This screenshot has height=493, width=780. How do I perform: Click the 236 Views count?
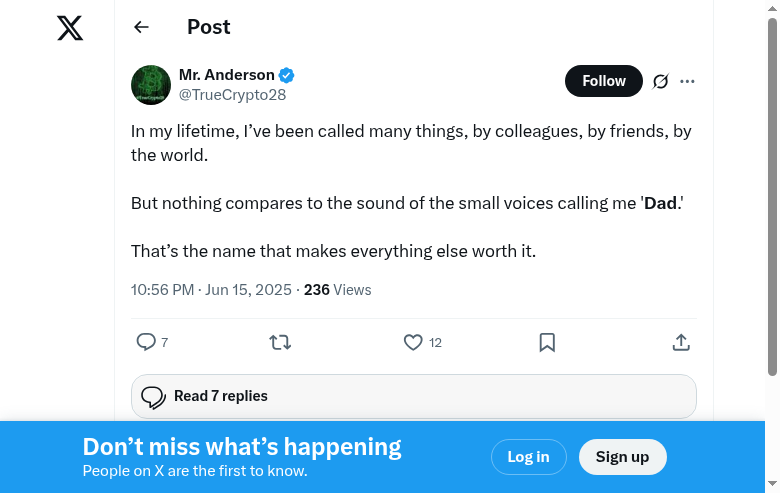pyautogui.click(x=337, y=290)
